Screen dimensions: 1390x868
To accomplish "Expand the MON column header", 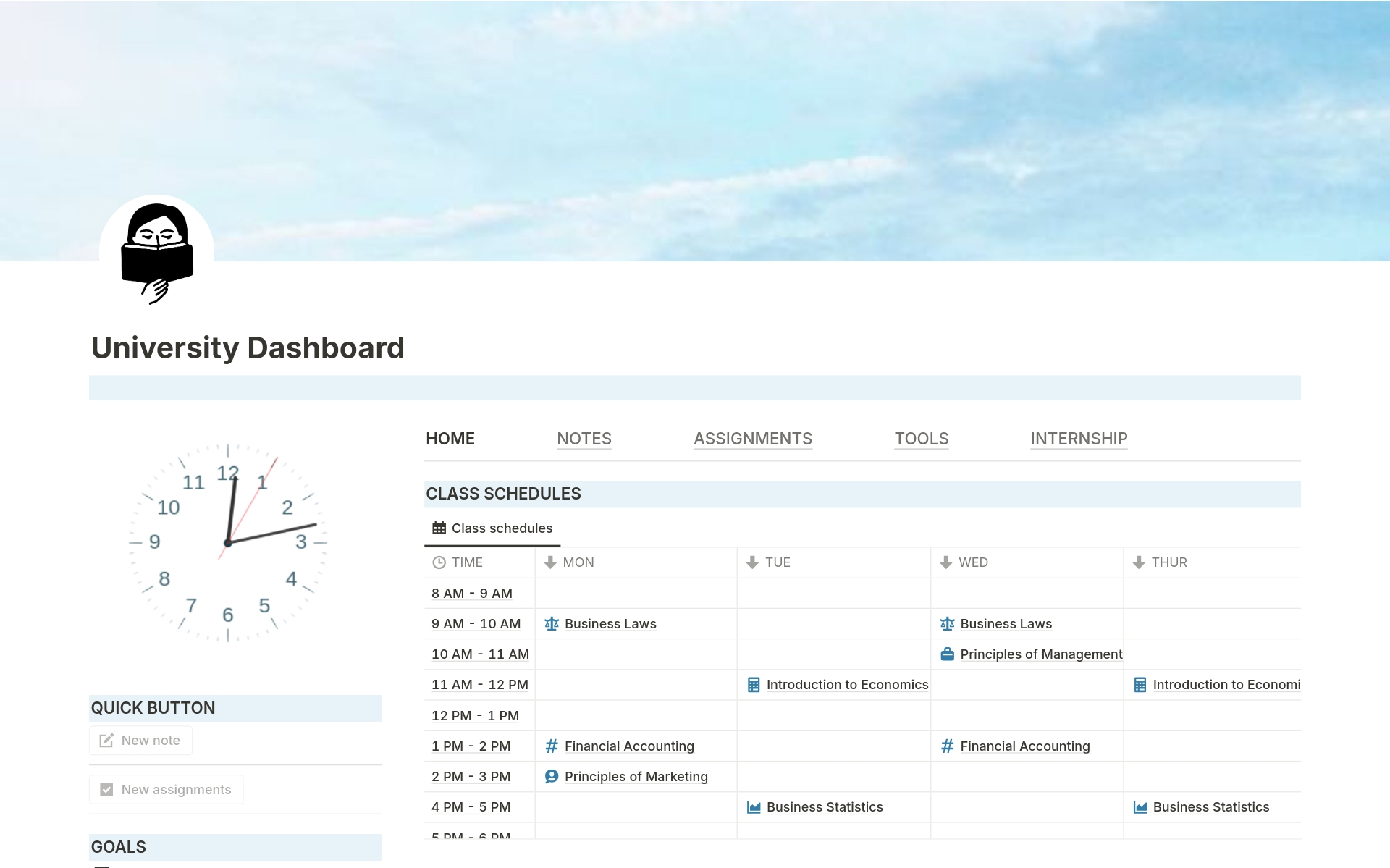I will tap(579, 562).
